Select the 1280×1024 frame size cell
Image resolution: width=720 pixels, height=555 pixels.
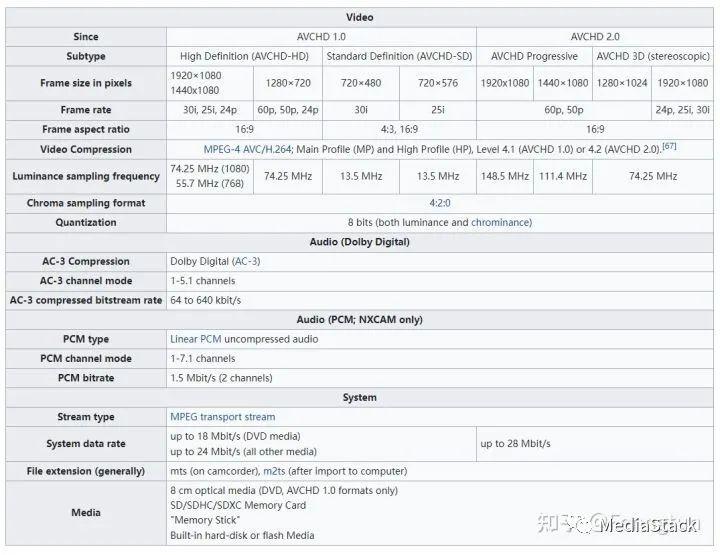(x=623, y=84)
